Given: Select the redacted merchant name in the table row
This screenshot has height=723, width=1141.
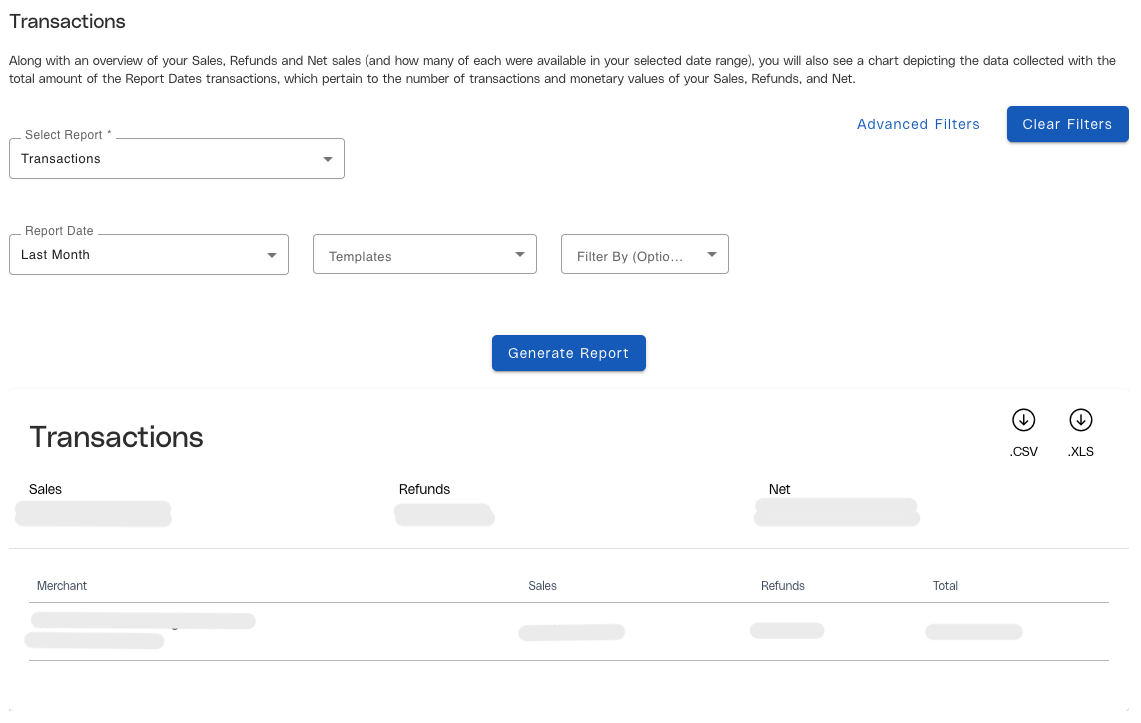Looking at the screenshot, I should [140, 630].
